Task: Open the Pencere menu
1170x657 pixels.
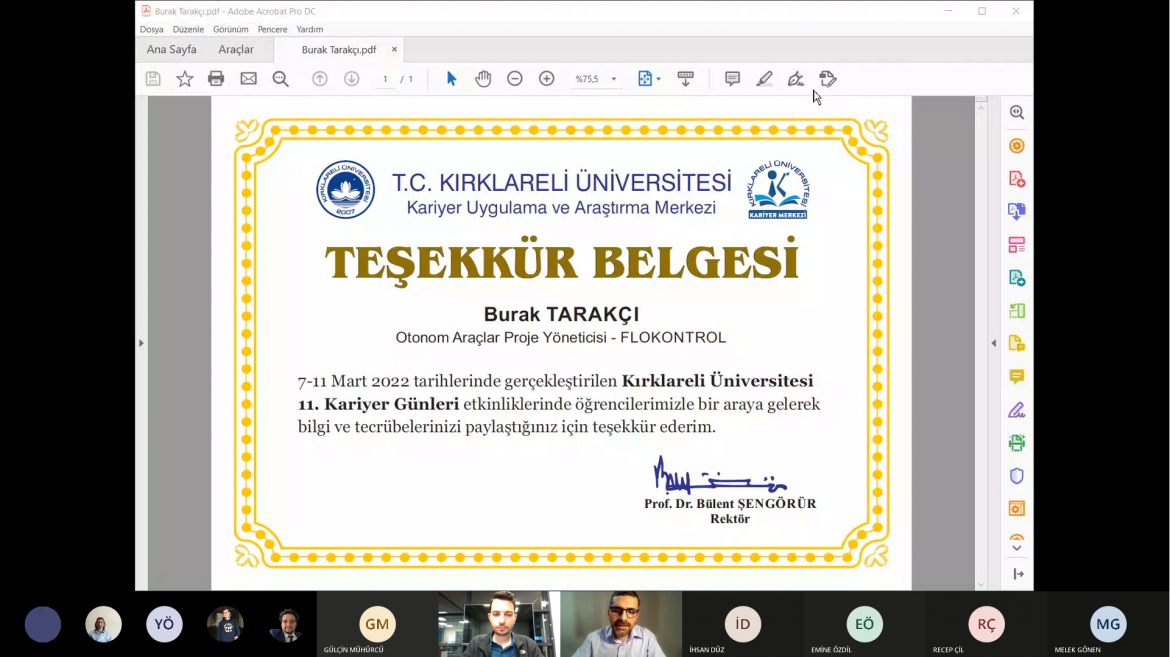Action: [272, 29]
